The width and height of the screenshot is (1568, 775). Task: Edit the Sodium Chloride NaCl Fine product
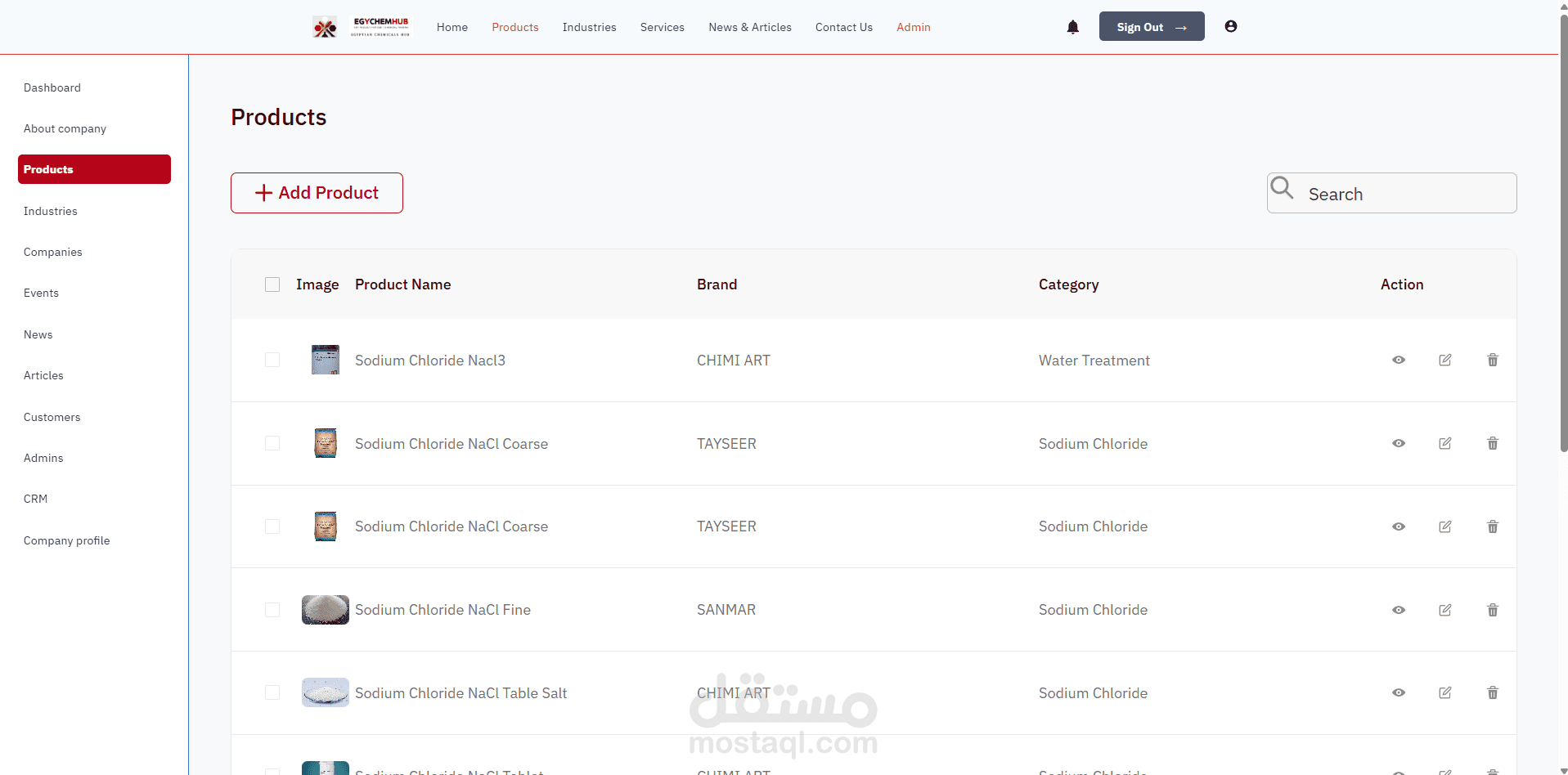(1445, 610)
